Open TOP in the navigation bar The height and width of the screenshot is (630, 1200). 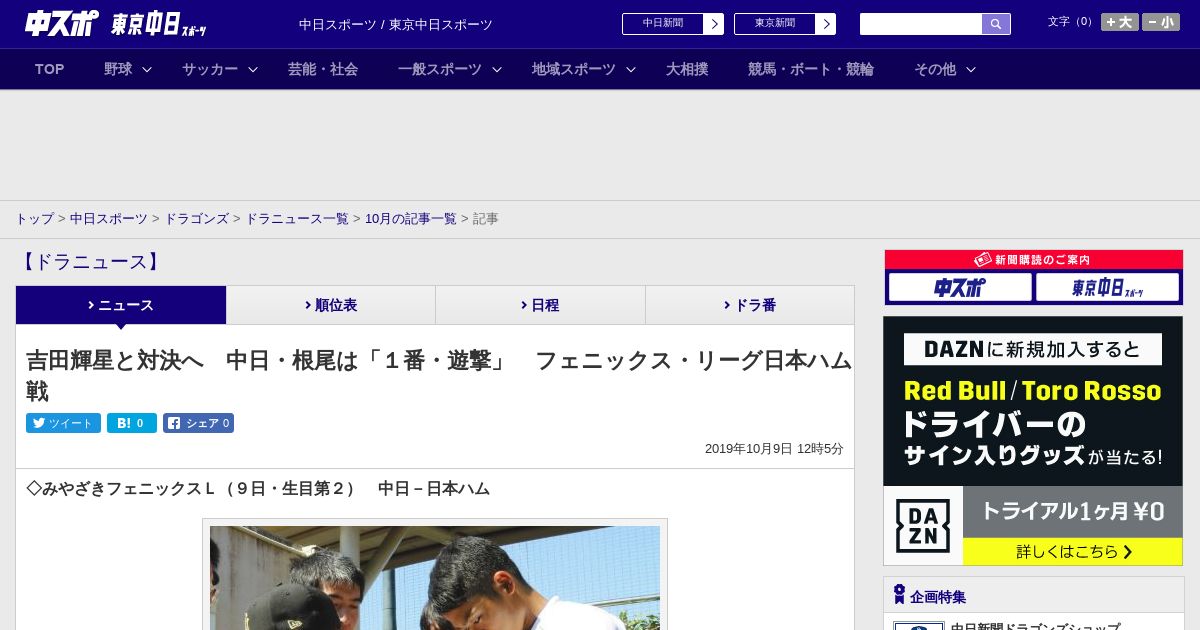(x=50, y=69)
